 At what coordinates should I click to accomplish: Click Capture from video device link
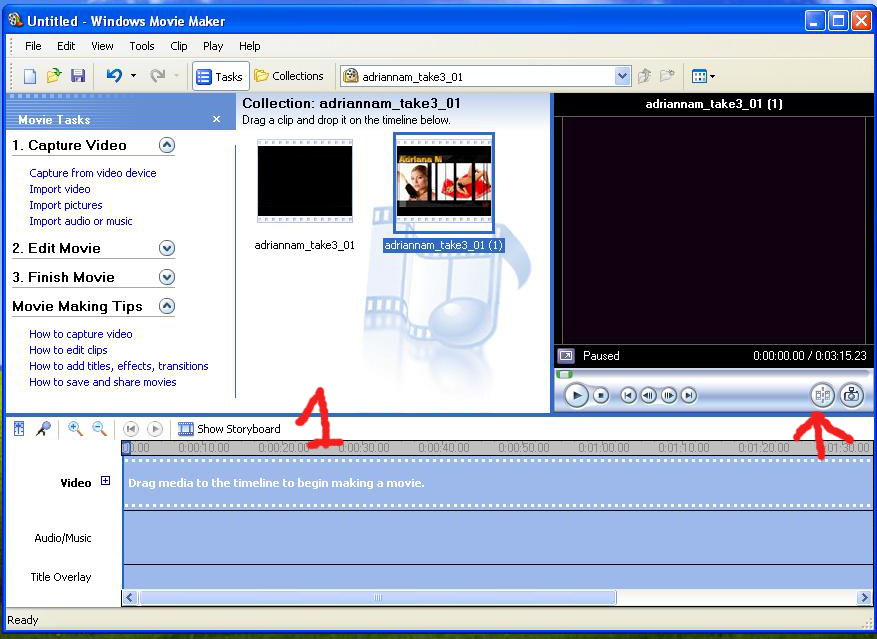click(x=93, y=173)
